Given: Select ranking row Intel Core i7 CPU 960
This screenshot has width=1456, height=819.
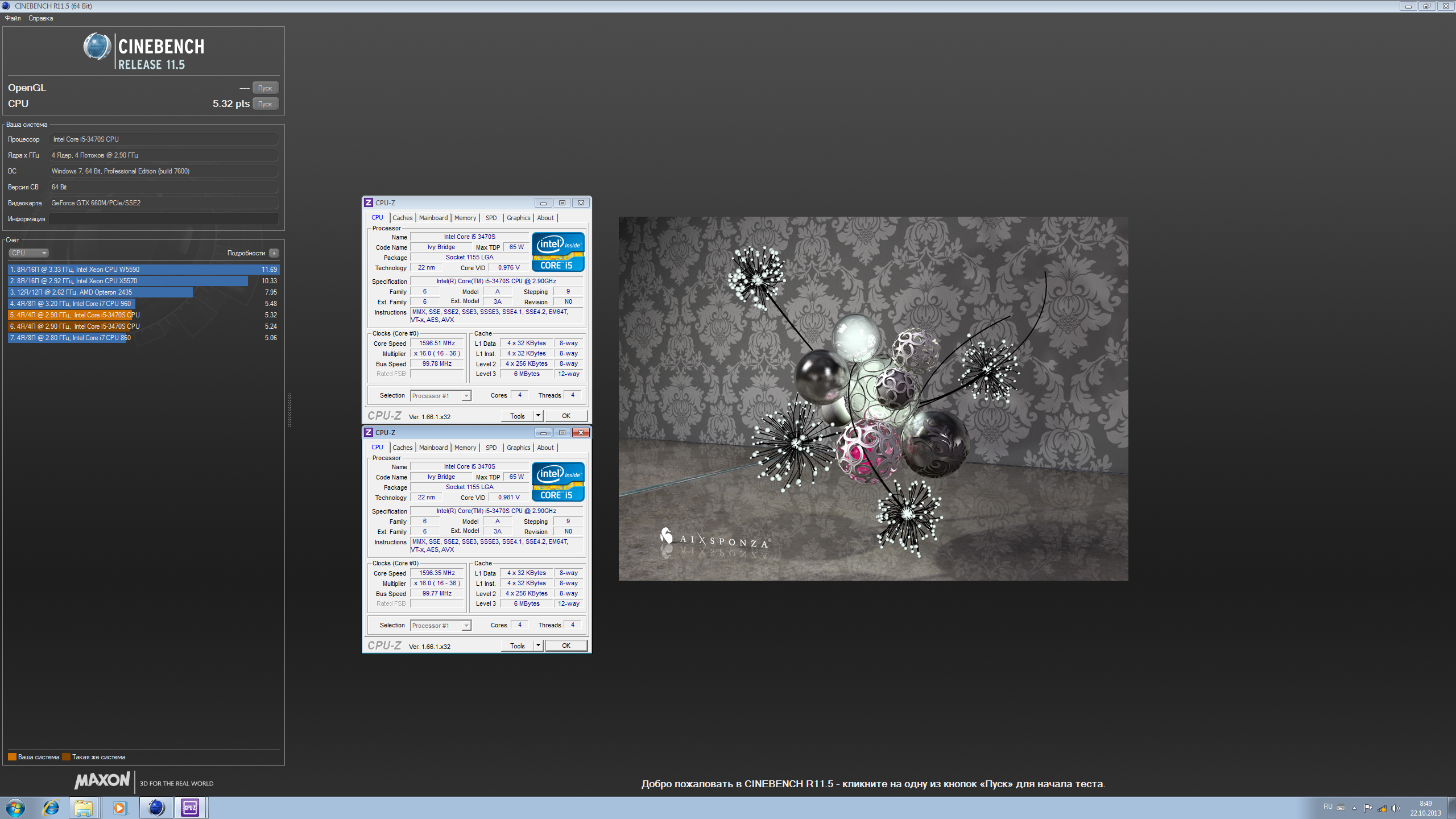Looking at the screenshot, I should (144, 304).
